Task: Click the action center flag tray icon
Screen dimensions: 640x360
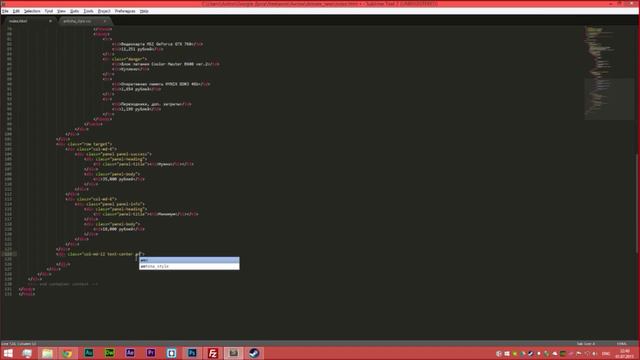Action: point(579,353)
